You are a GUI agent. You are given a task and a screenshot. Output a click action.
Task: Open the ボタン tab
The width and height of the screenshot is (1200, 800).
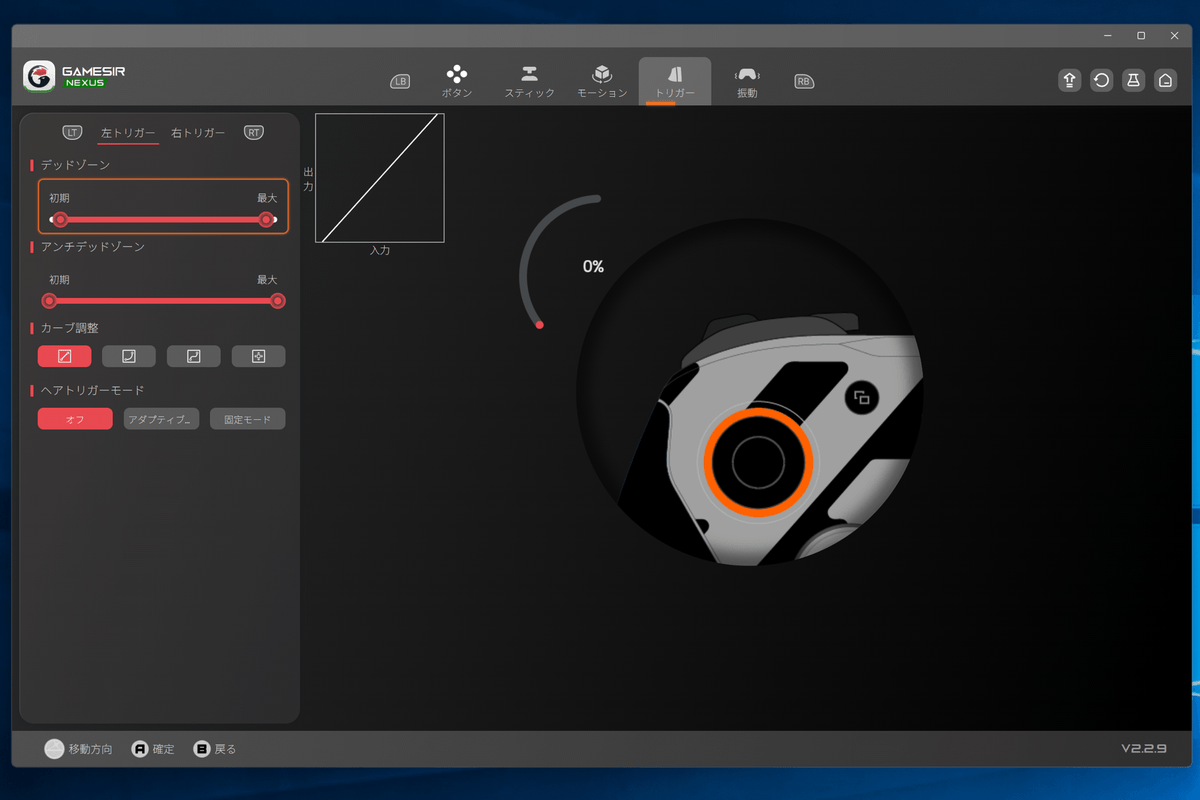coord(457,81)
